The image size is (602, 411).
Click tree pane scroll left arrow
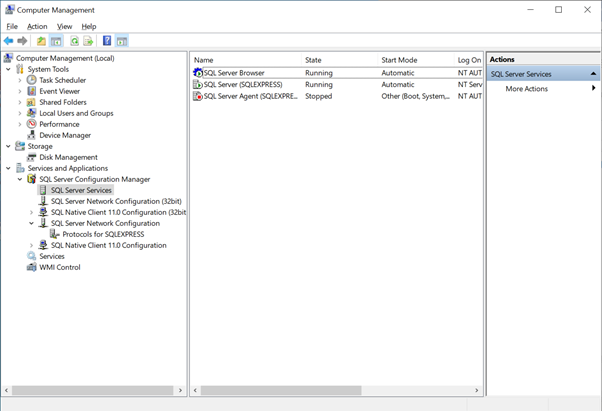(x=6, y=390)
